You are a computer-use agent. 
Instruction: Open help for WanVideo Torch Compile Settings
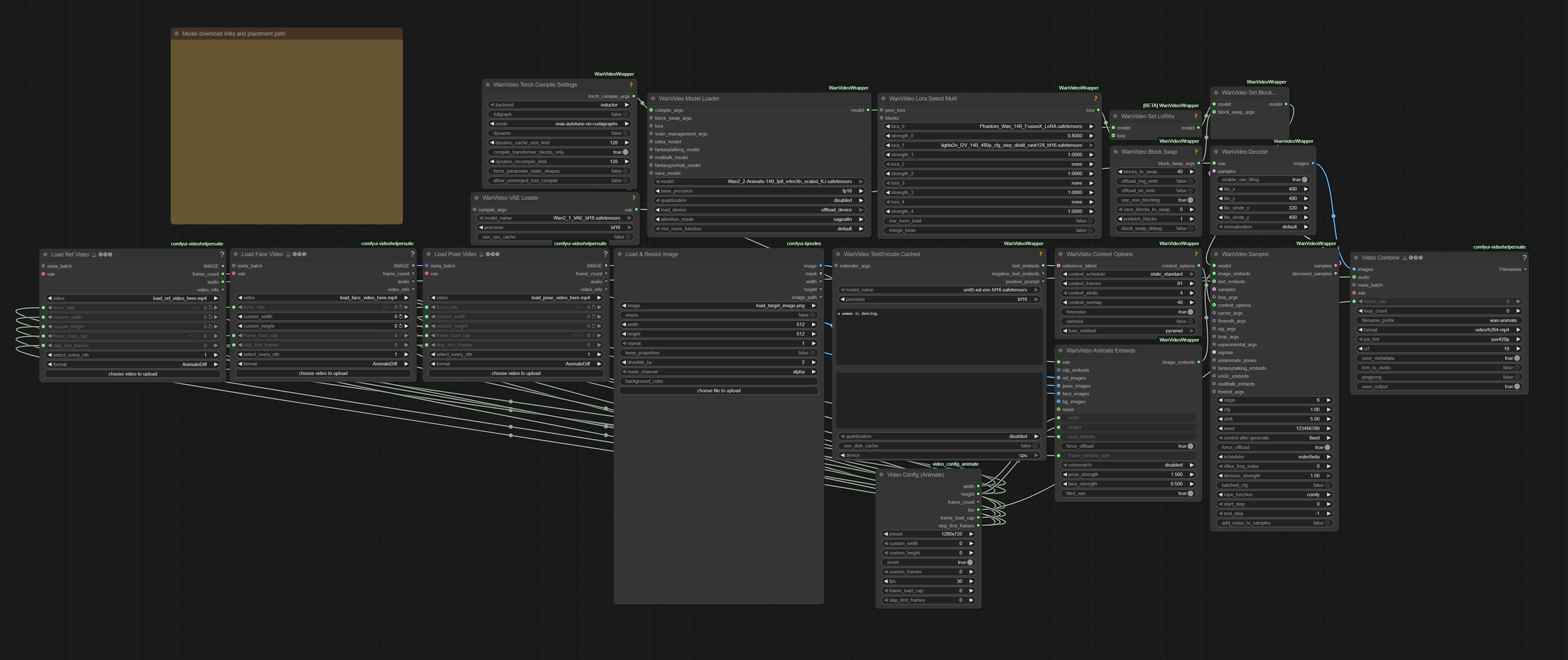631,85
